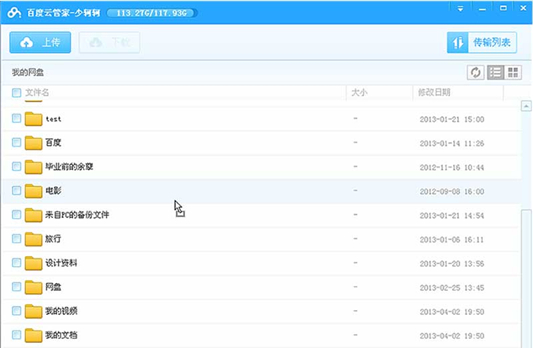Click the 我的网盘 breadcrumb
Viewport: 533px width, 361px height.
[28, 72]
